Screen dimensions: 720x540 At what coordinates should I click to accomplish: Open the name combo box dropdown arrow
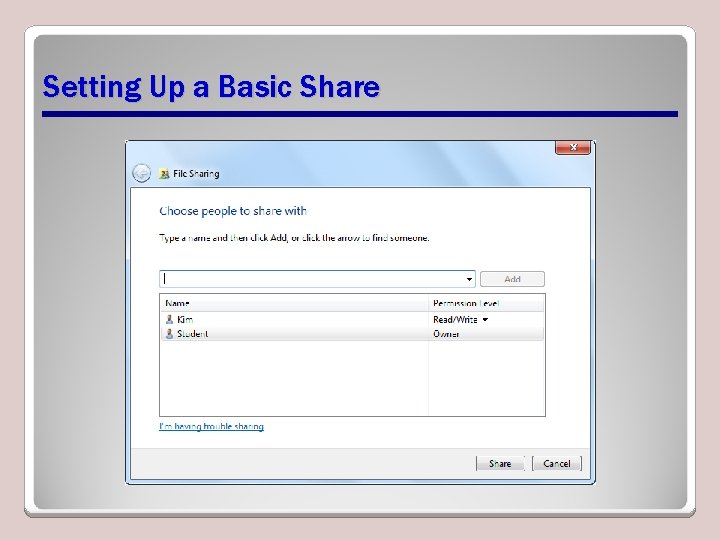coord(469,279)
